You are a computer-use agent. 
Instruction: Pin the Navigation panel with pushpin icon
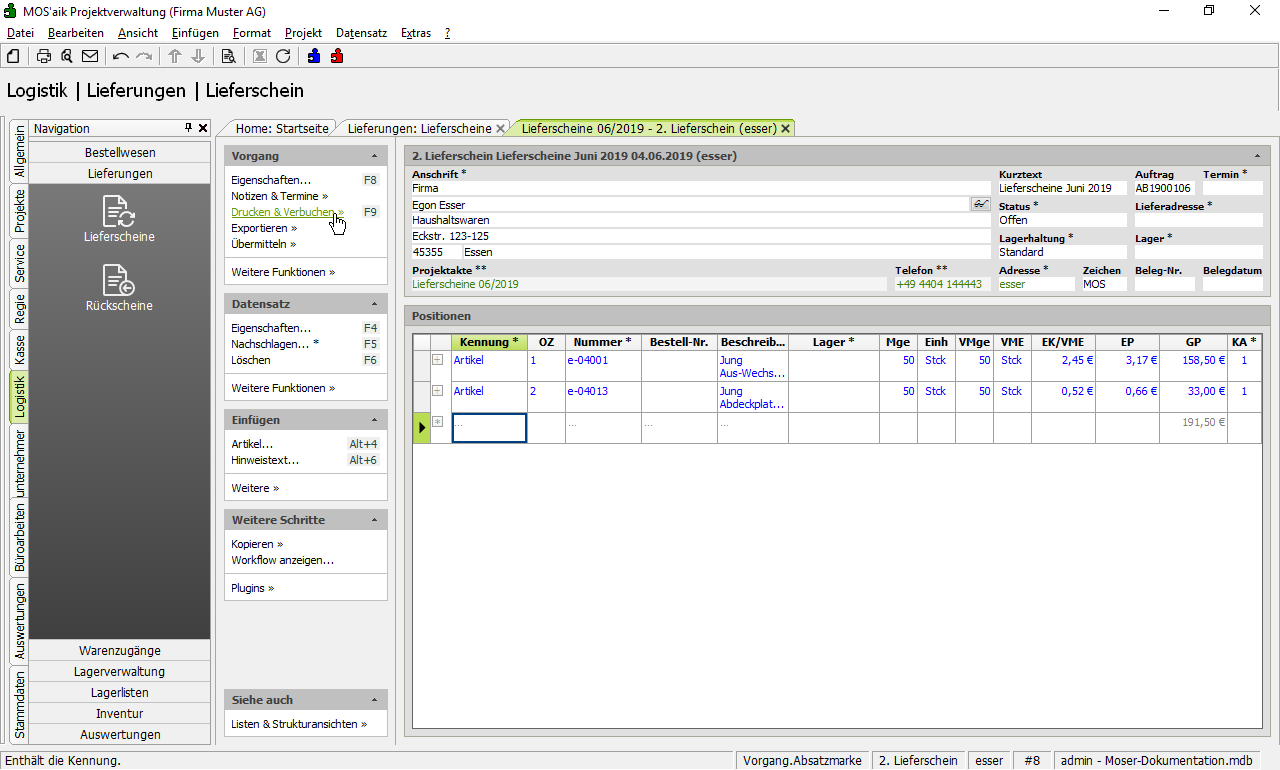pos(188,128)
